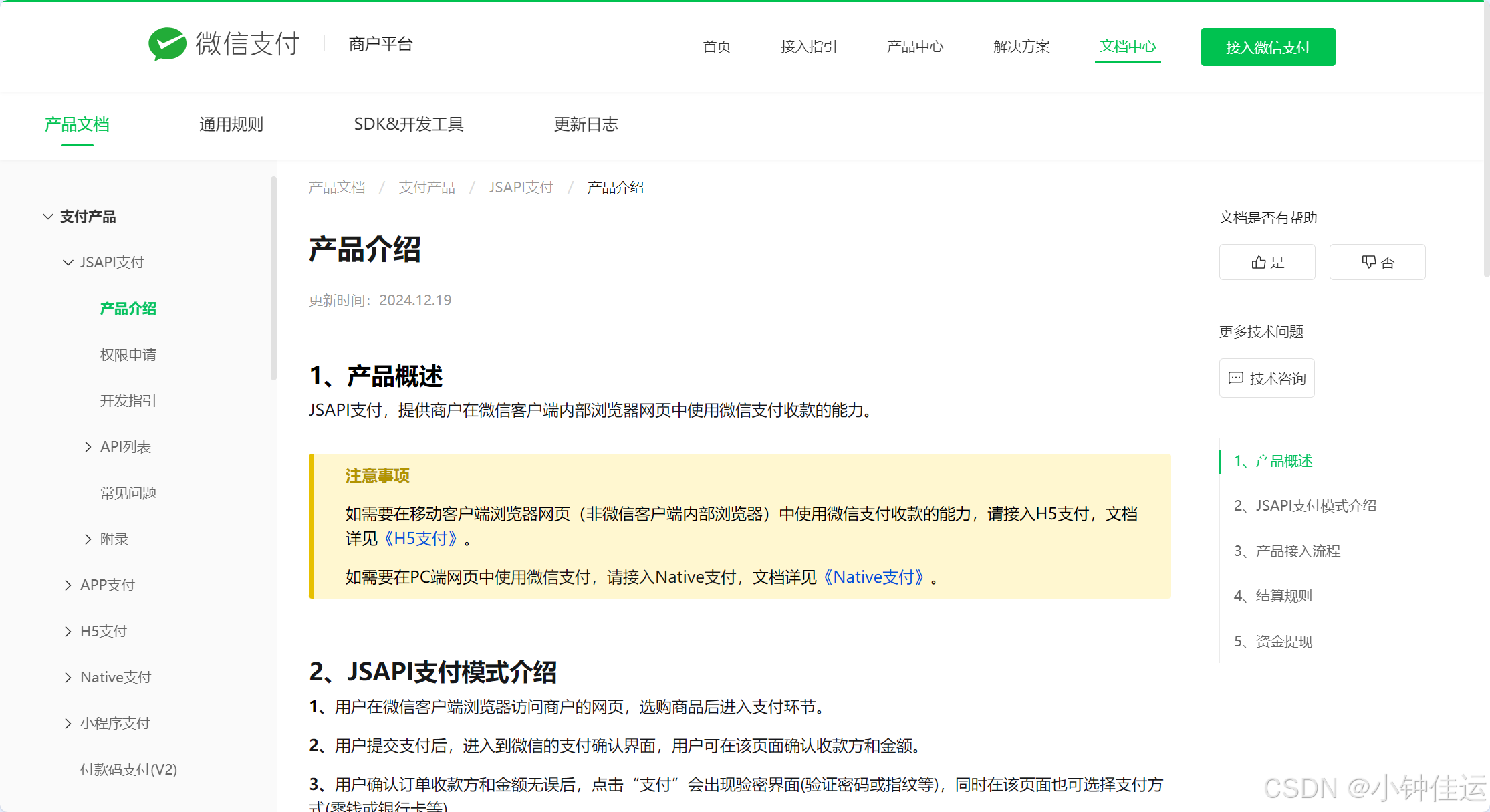Screen dimensions: 1490x812
Task: Follow the 《H5支付》 hyperlink
Action: (x=420, y=539)
